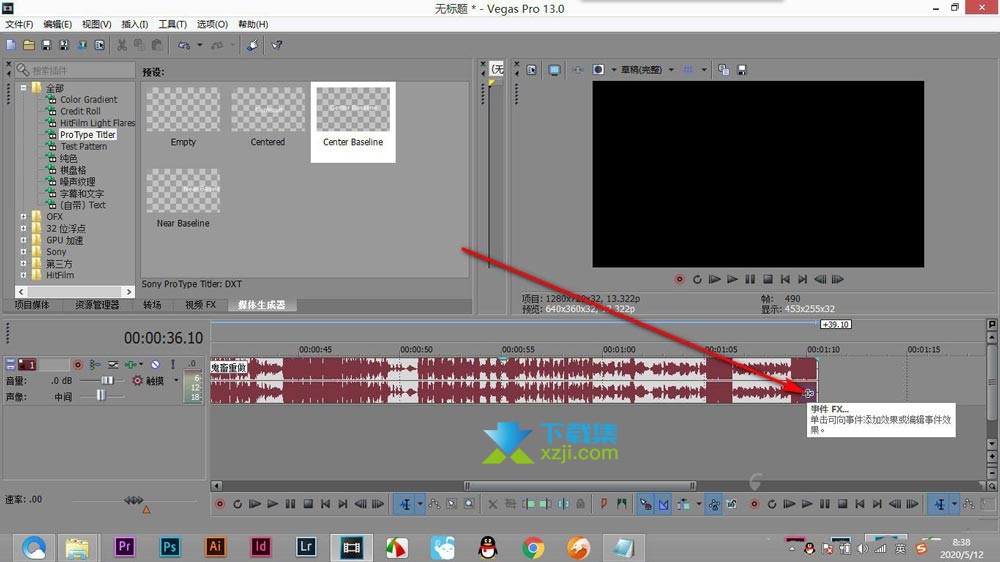Copy preview snapshot to clipboard icon
Screen dimensions: 1000x562
pos(723,70)
